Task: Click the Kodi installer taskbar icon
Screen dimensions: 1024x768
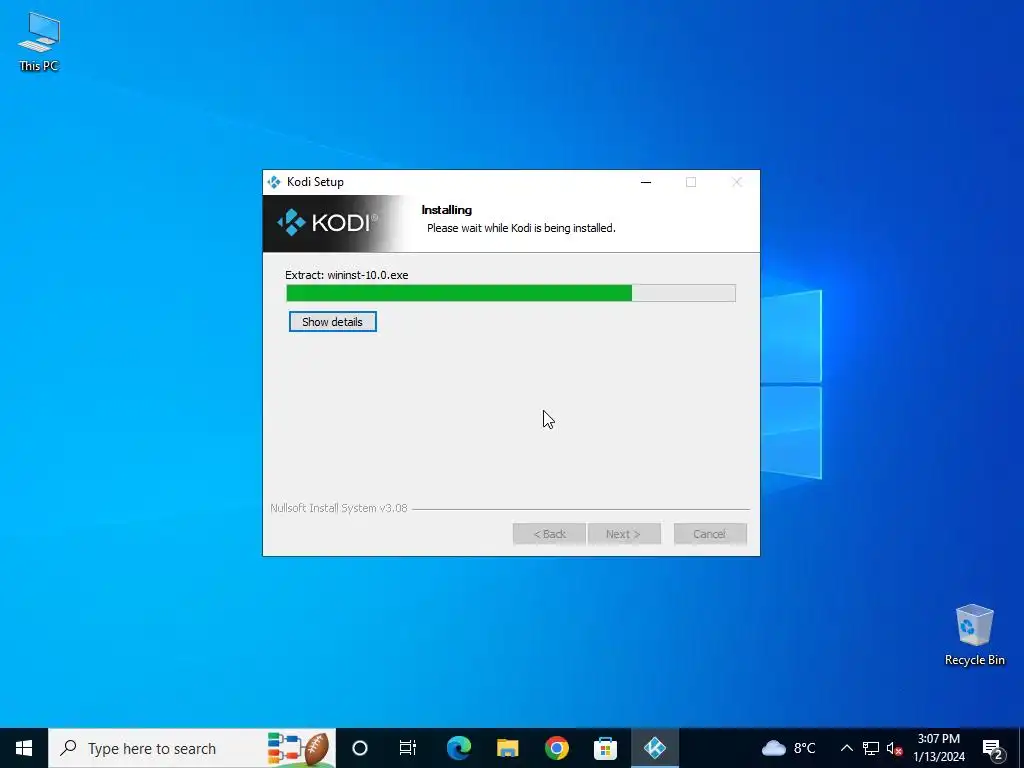Action: [654, 748]
